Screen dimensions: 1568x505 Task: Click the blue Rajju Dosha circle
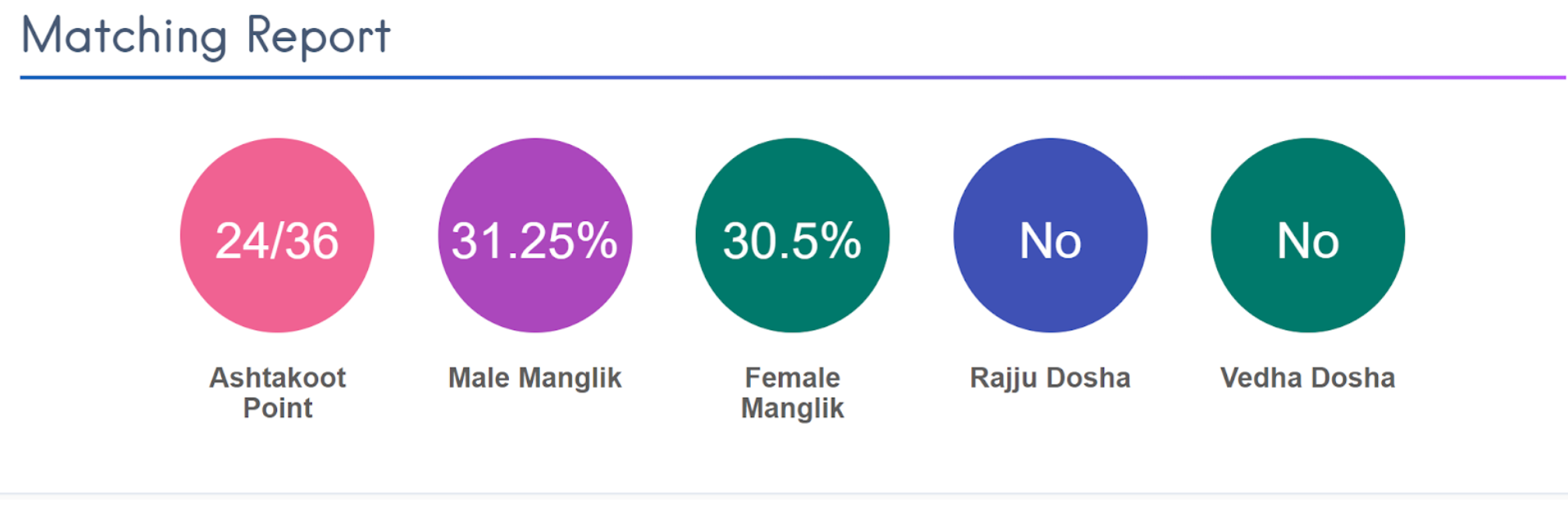(x=1050, y=299)
